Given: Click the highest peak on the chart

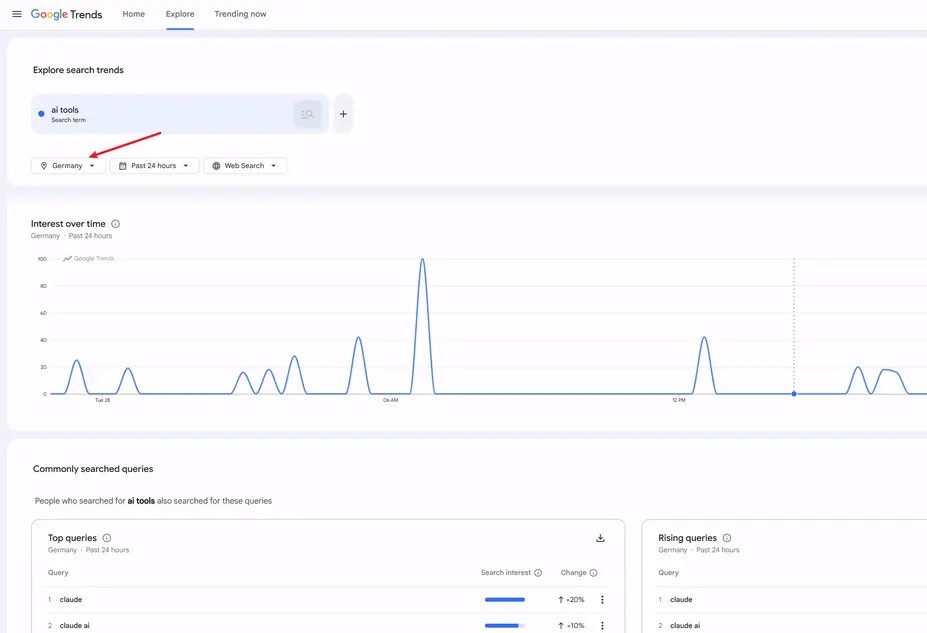Looking at the screenshot, I should coord(422,259).
